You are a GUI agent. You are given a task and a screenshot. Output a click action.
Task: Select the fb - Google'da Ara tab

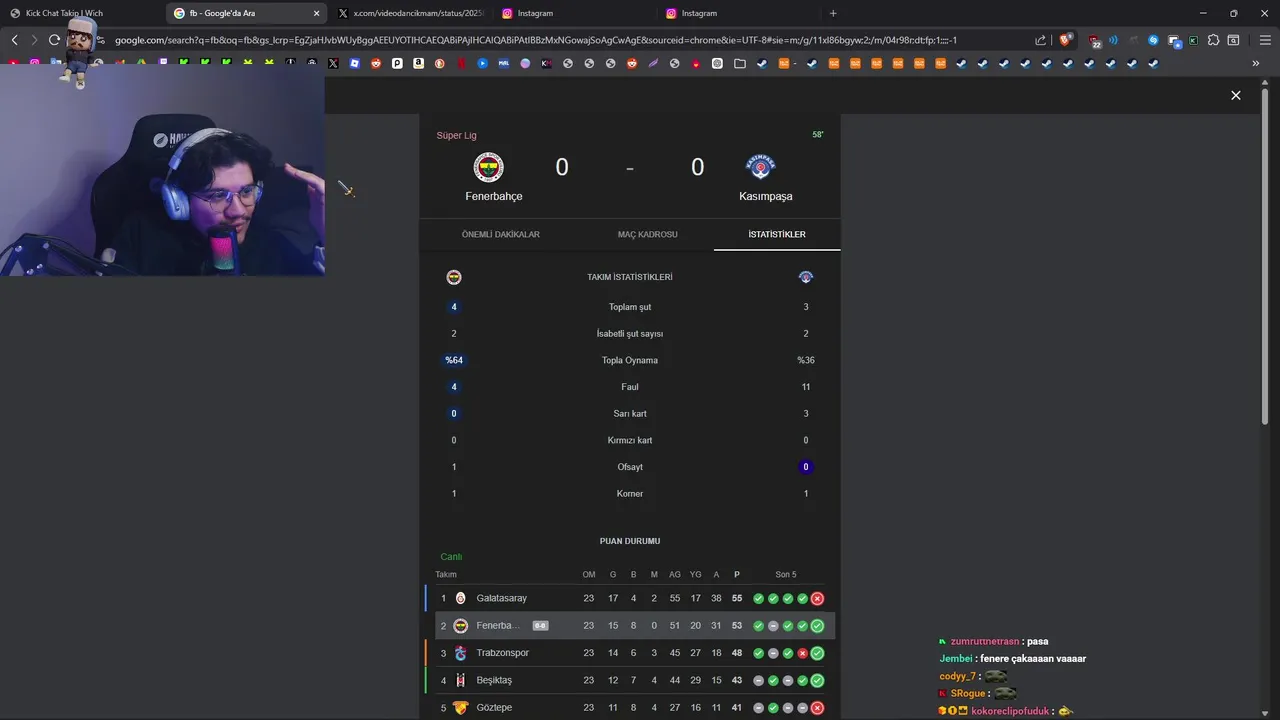[247, 13]
